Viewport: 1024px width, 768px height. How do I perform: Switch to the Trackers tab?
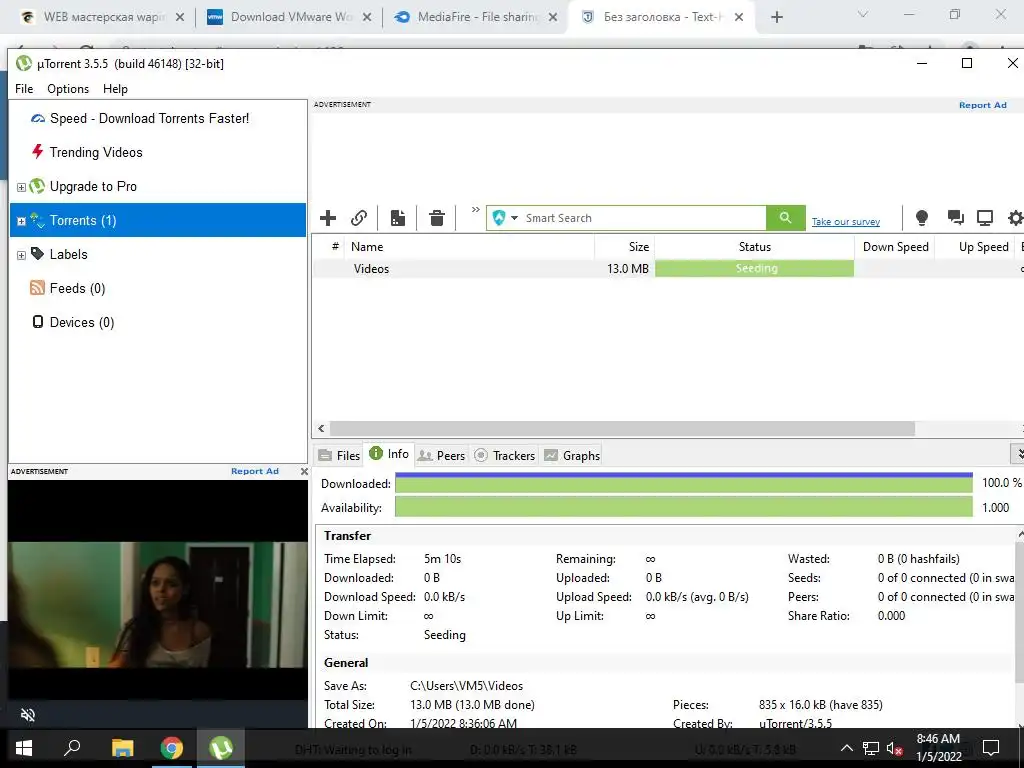click(505, 455)
